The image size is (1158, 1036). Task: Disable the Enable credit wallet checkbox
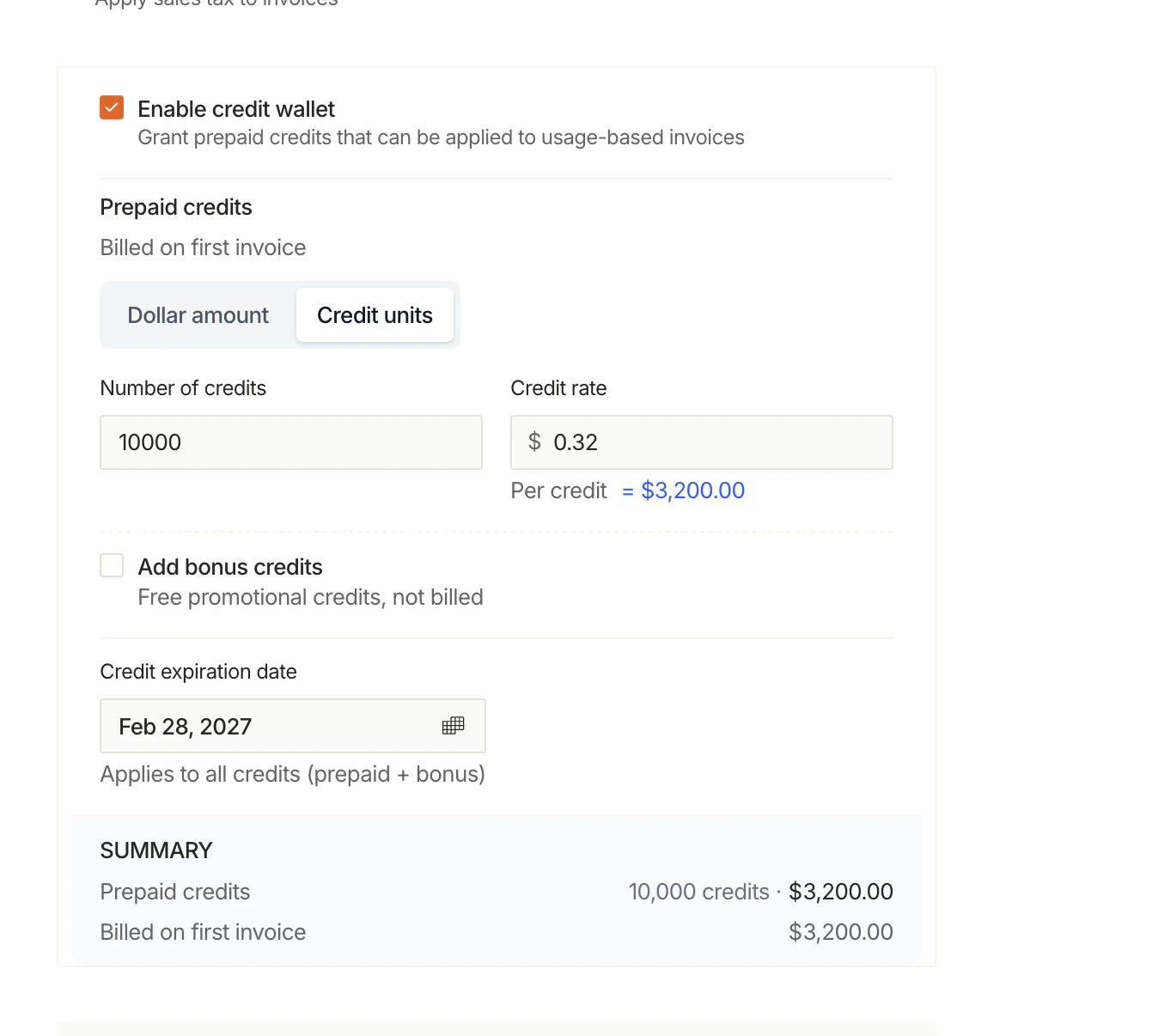tap(111, 107)
